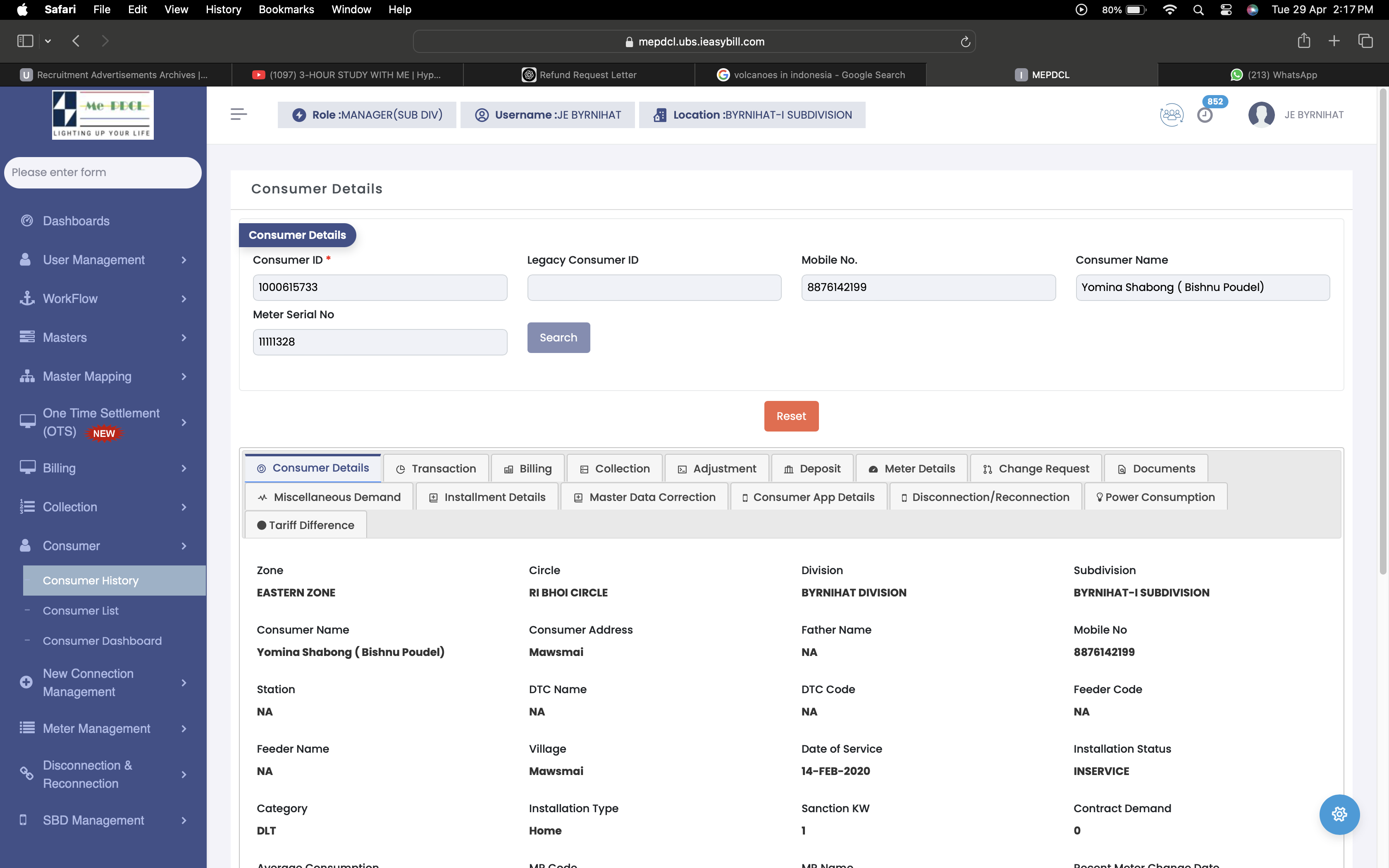Image resolution: width=1389 pixels, height=868 pixels.
Task: Open the floating settings gear button
Action: [1339, 814]
